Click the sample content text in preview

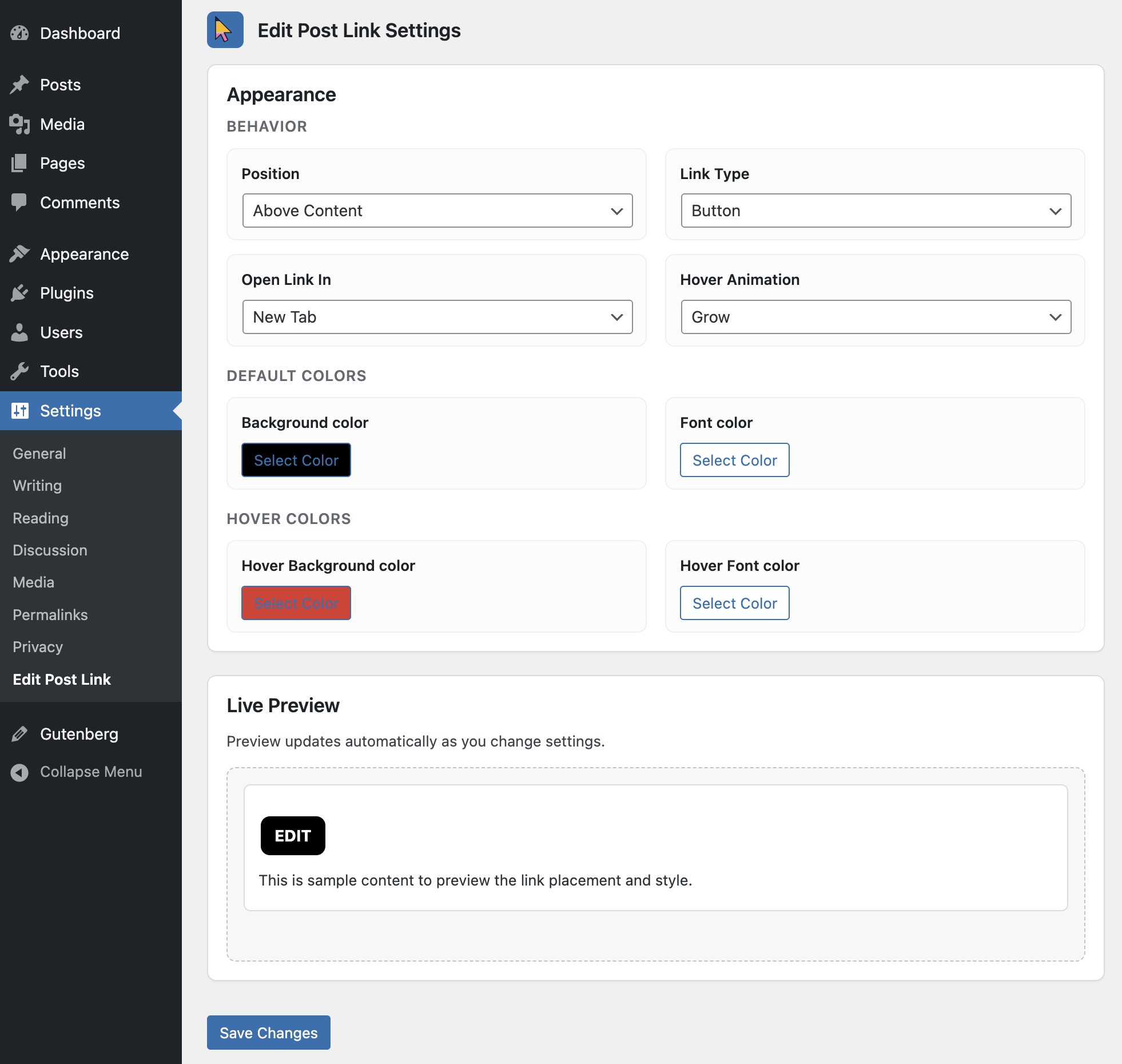coord(476,880)
